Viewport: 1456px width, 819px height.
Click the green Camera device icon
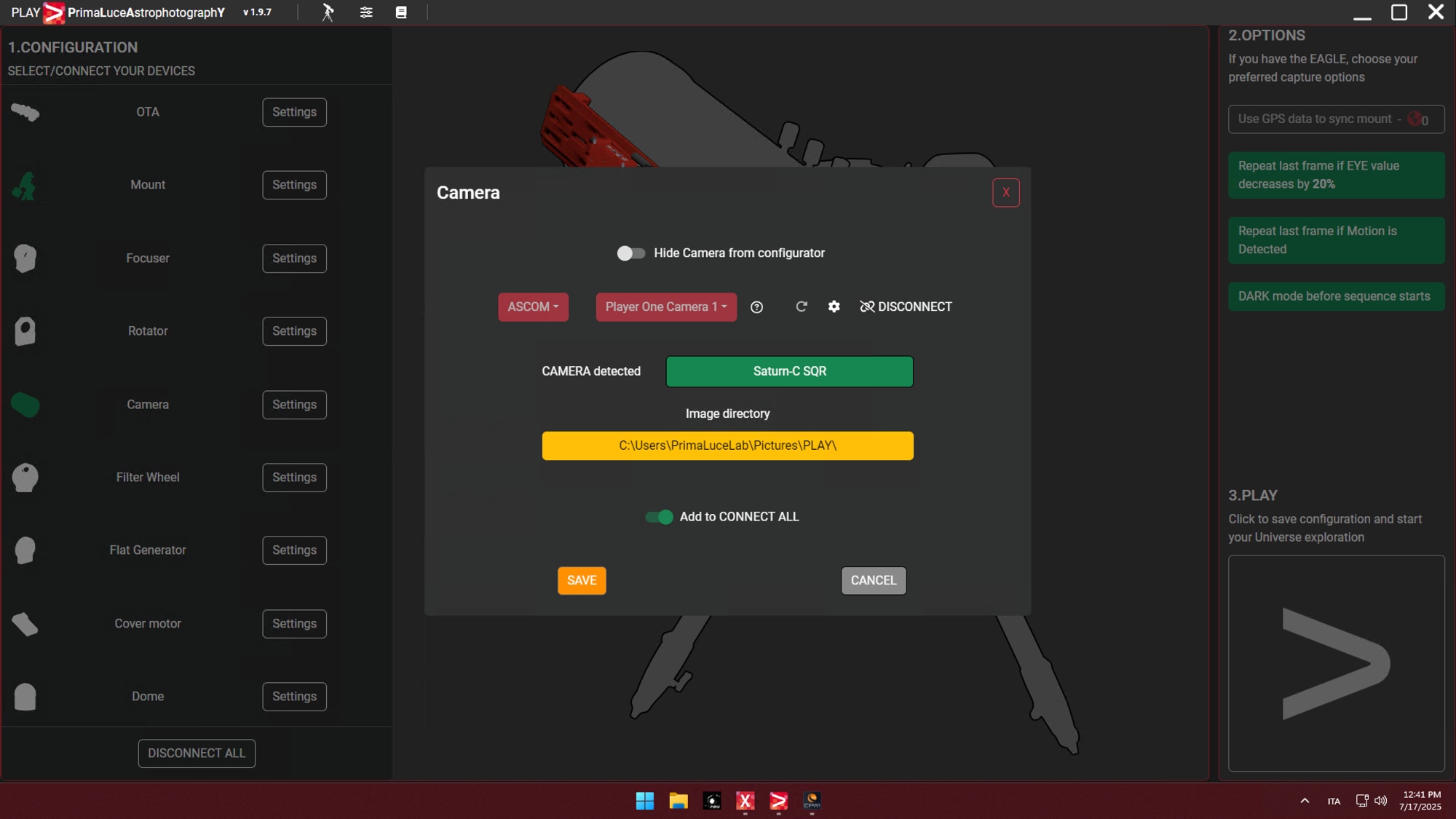click(25, 405)
